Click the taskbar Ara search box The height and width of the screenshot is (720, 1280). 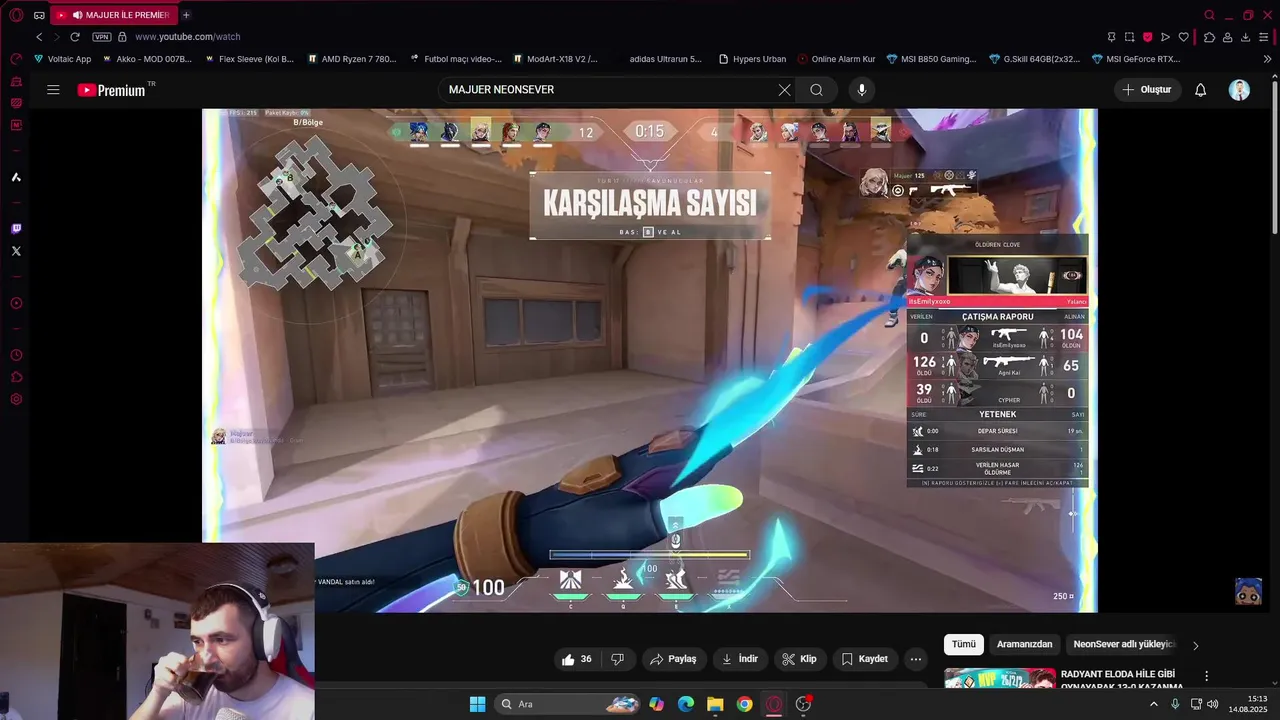tap(567, 704)
